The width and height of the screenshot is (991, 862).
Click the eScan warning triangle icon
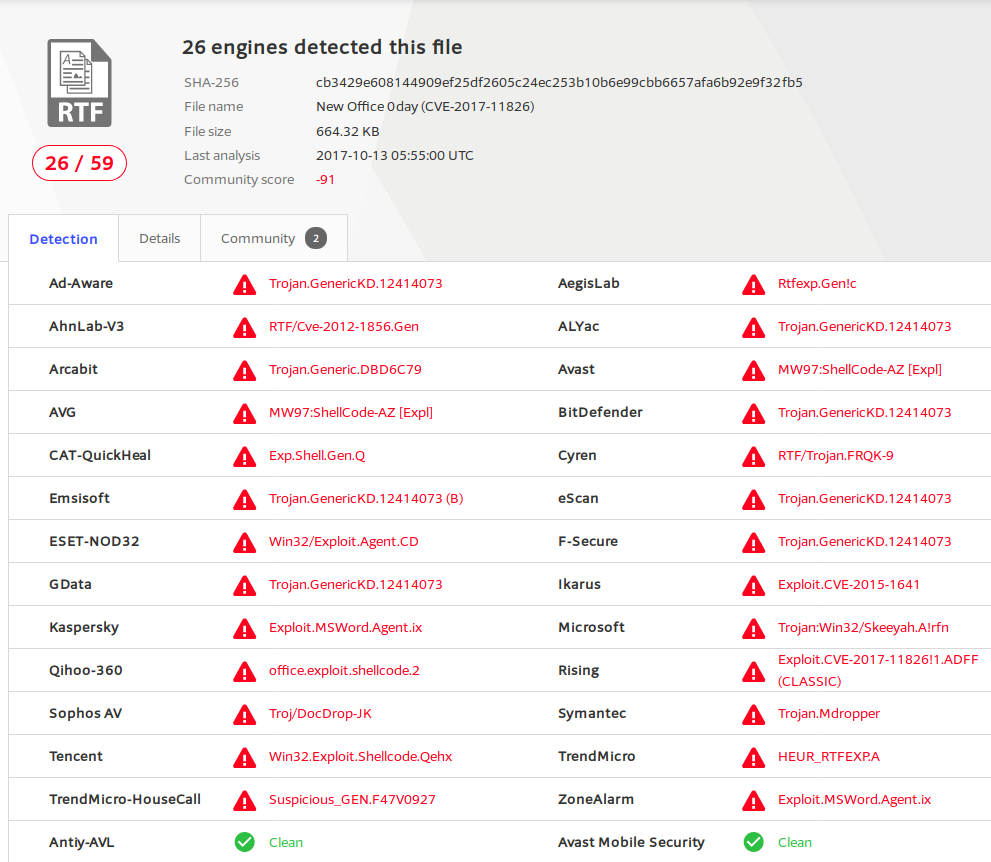click(753, 499)
